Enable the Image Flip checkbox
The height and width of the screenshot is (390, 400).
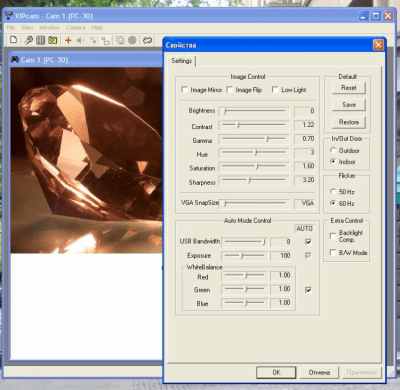click(230, 89)
